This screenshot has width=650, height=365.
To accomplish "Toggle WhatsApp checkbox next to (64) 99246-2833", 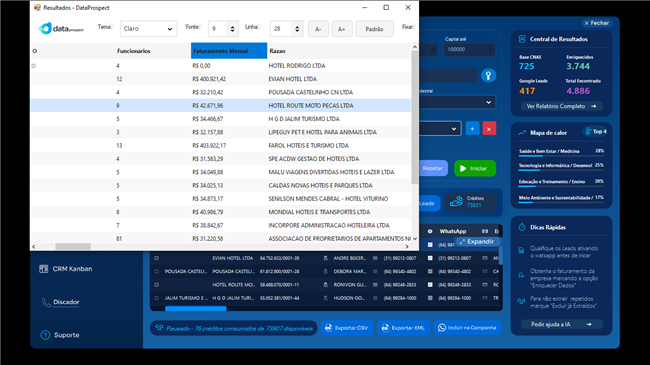I will (430, 285).
